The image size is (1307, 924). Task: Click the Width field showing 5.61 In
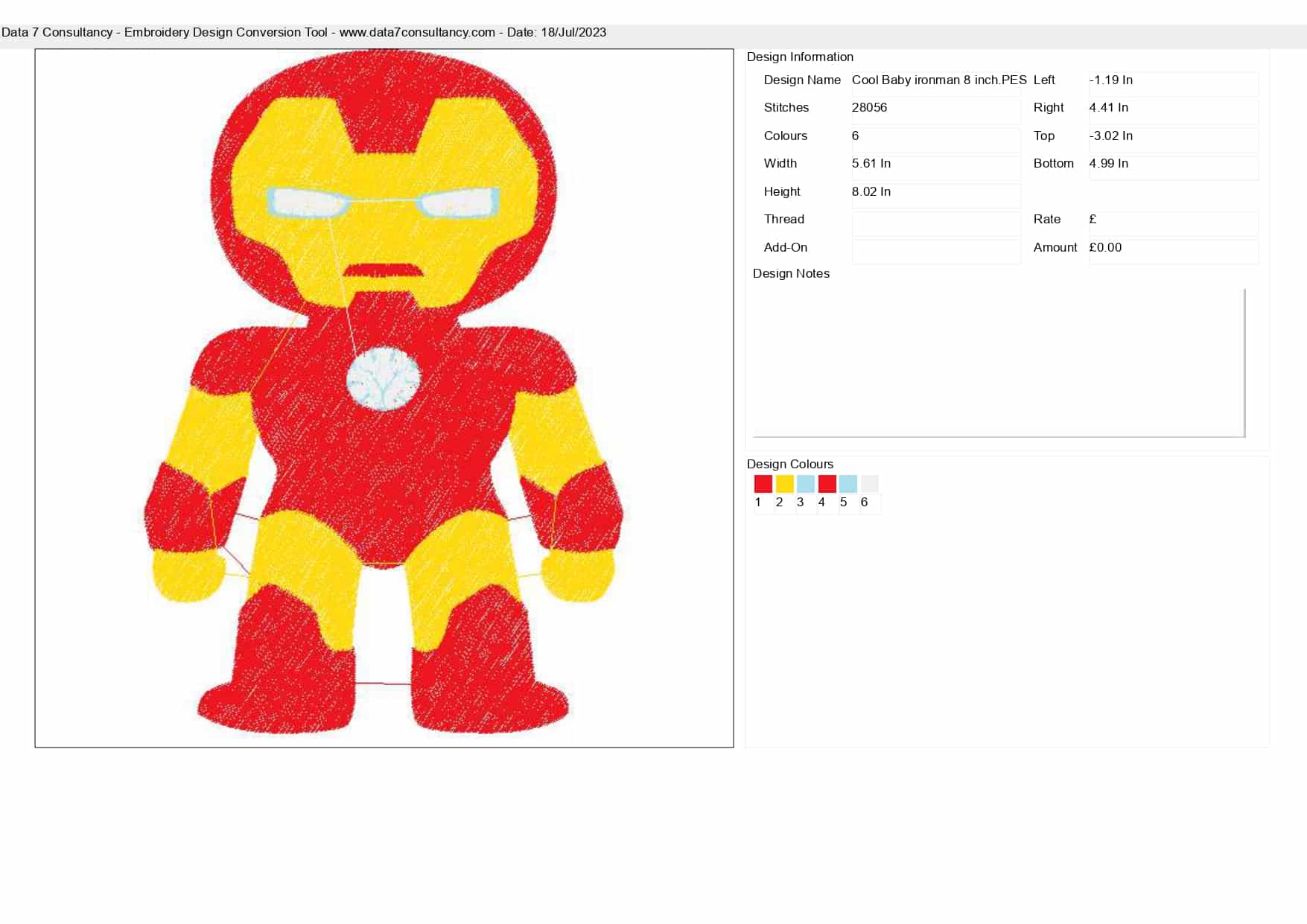point(936,168)
